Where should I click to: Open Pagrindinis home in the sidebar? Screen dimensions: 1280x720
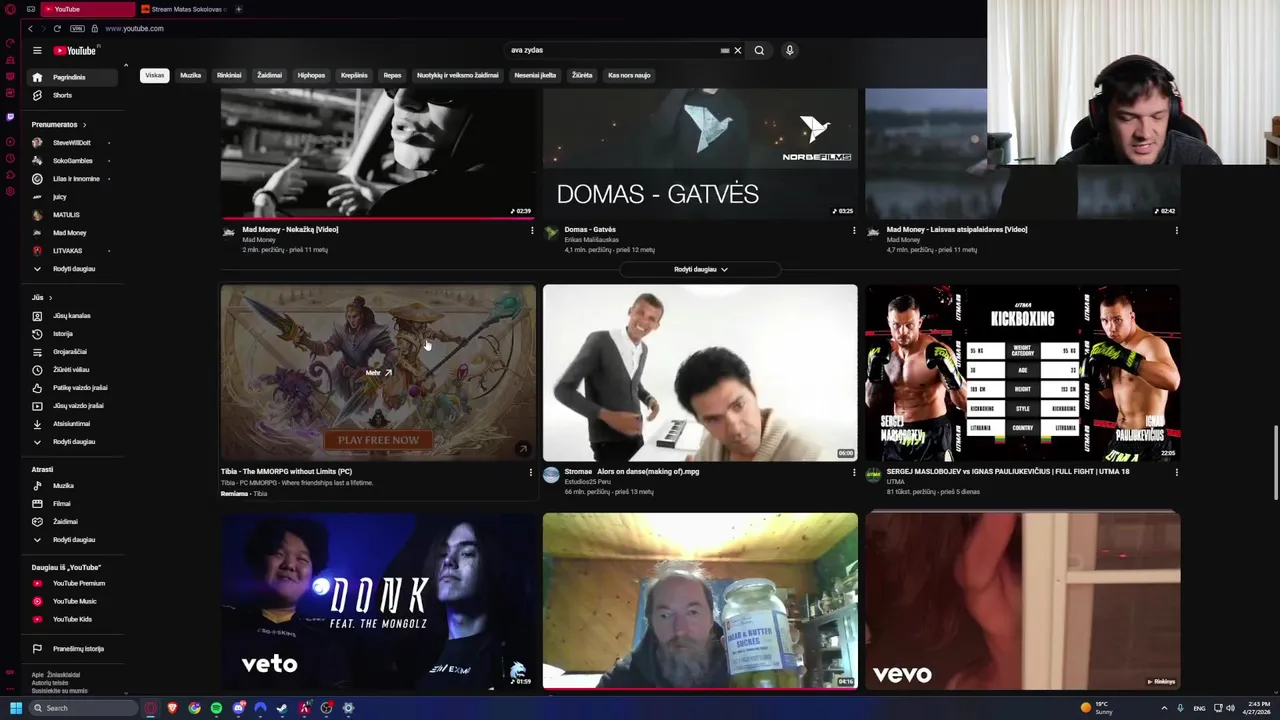tap(72, 77)
